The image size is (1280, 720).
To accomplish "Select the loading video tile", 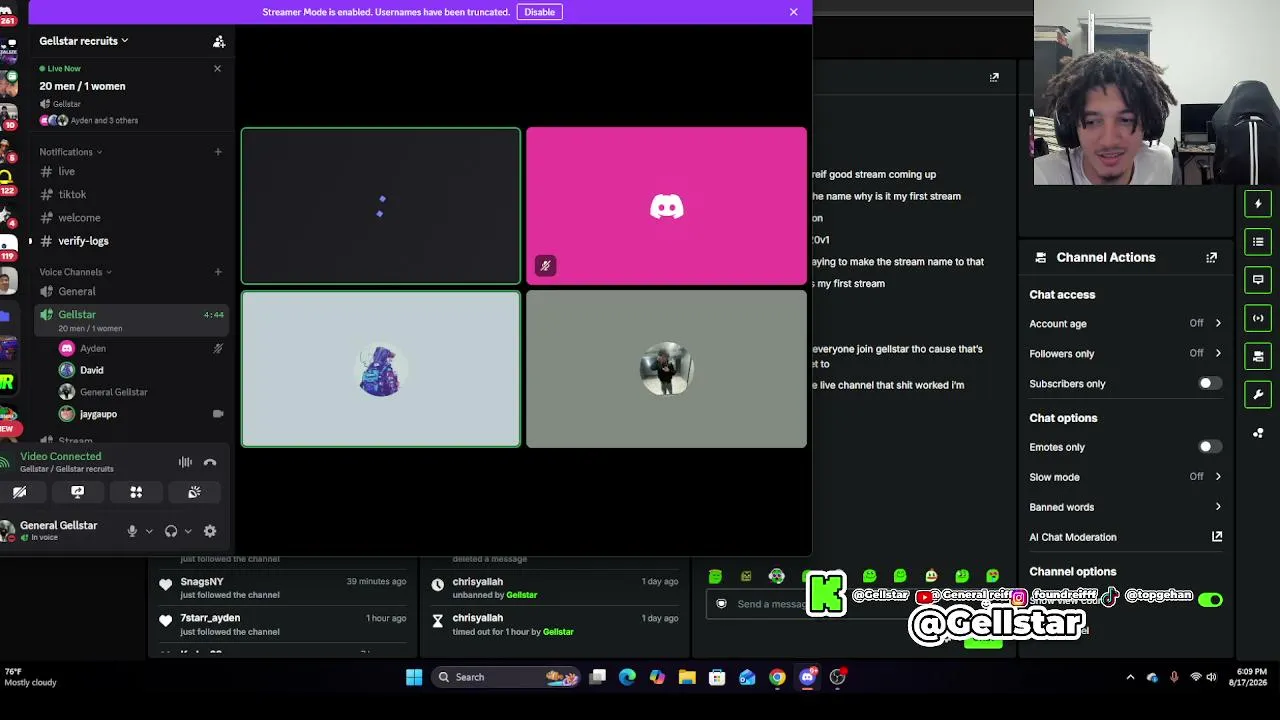I will 380,206.
